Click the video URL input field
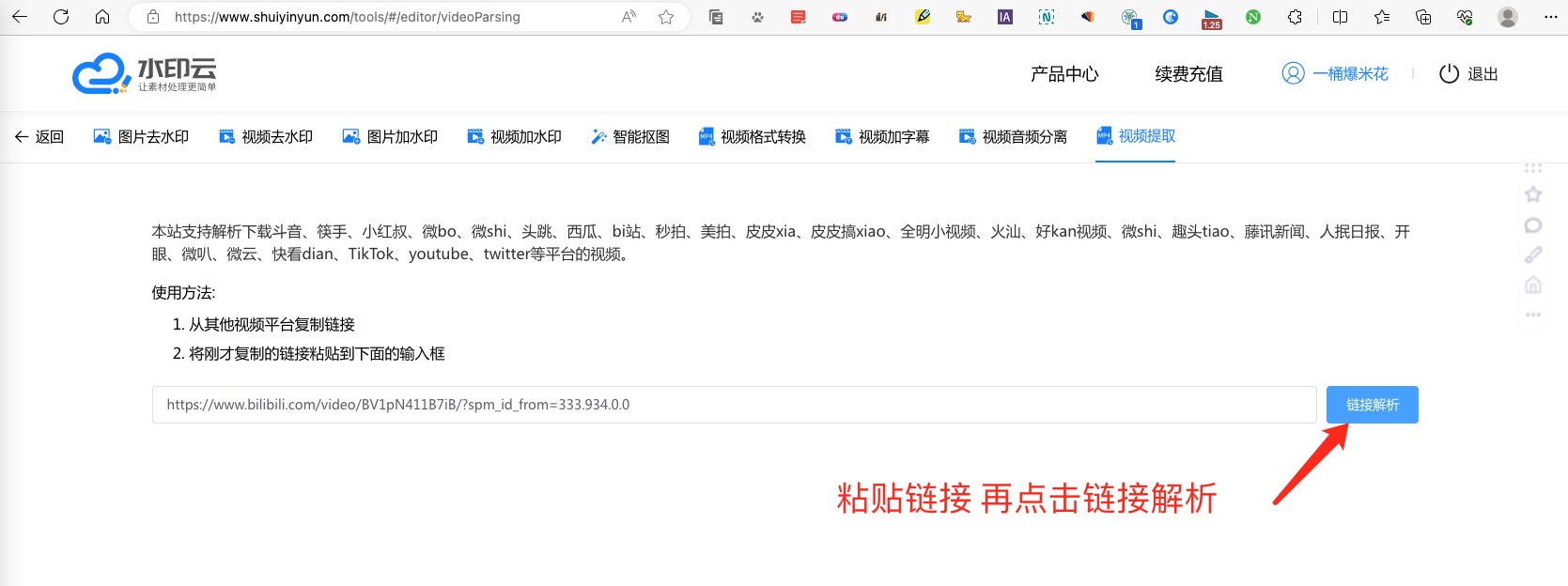This screenshot has height=586, width=1568. 733,405
